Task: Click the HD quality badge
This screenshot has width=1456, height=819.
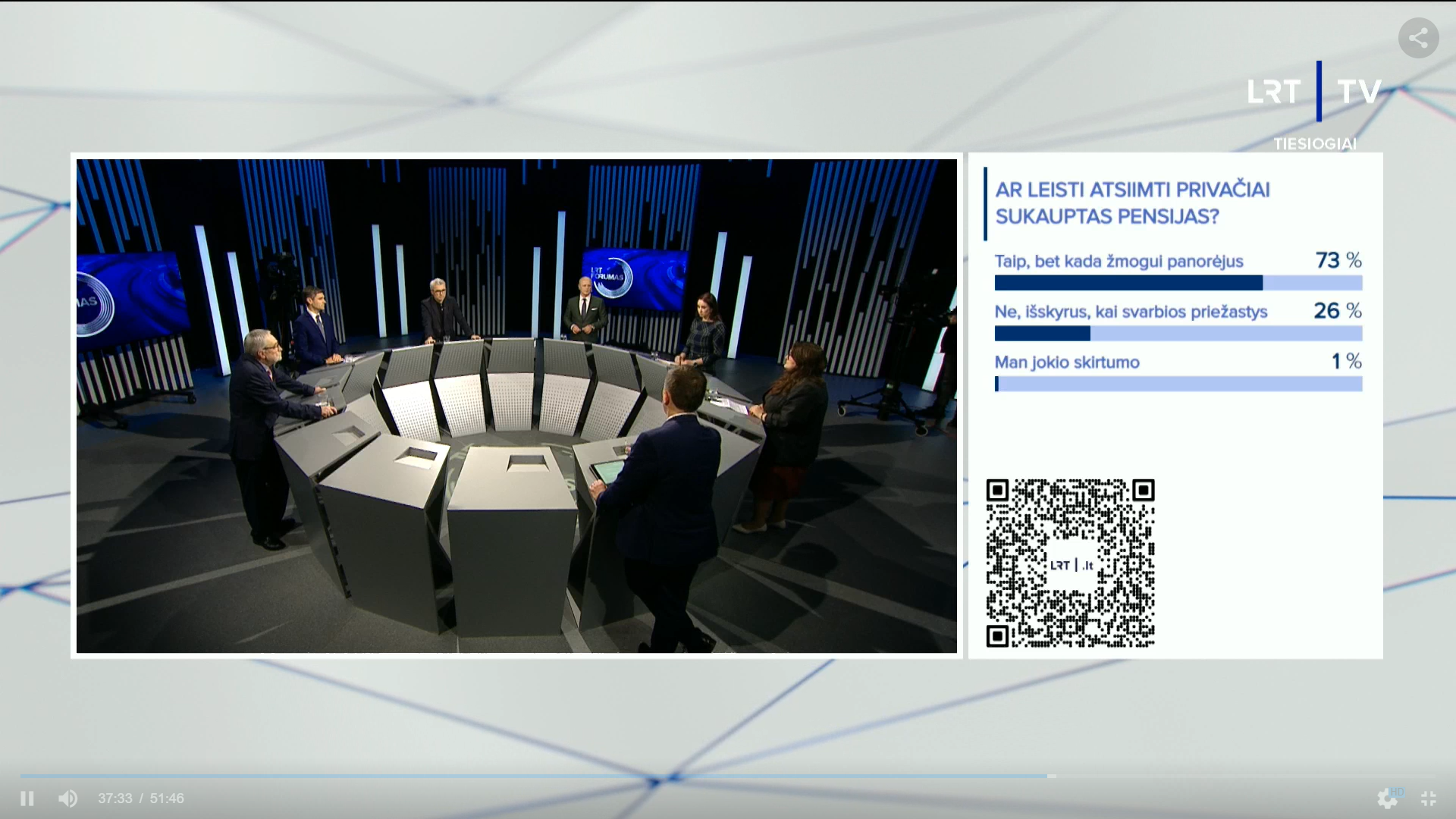Action: [1398, 792]
